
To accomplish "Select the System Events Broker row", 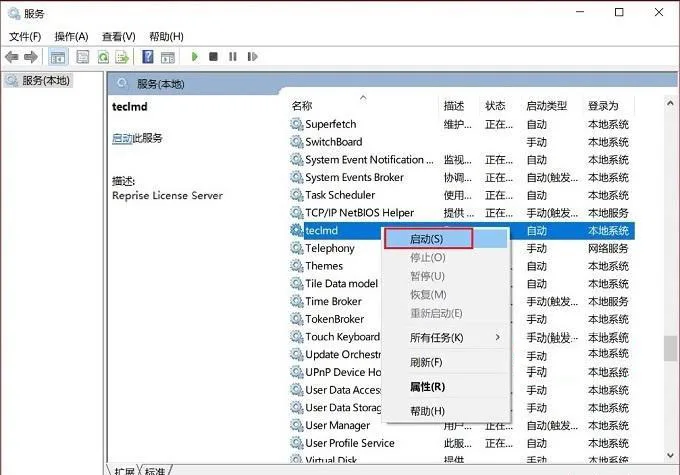I will point(460,177).
